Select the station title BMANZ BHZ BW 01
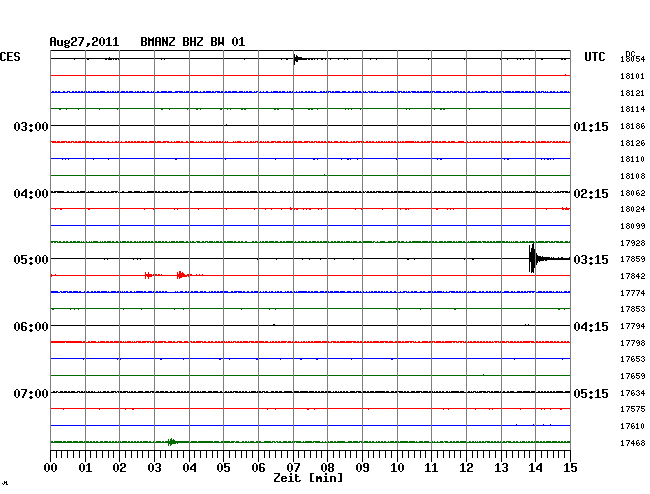Viewport: 650px width, 494px height. (192, 42)
